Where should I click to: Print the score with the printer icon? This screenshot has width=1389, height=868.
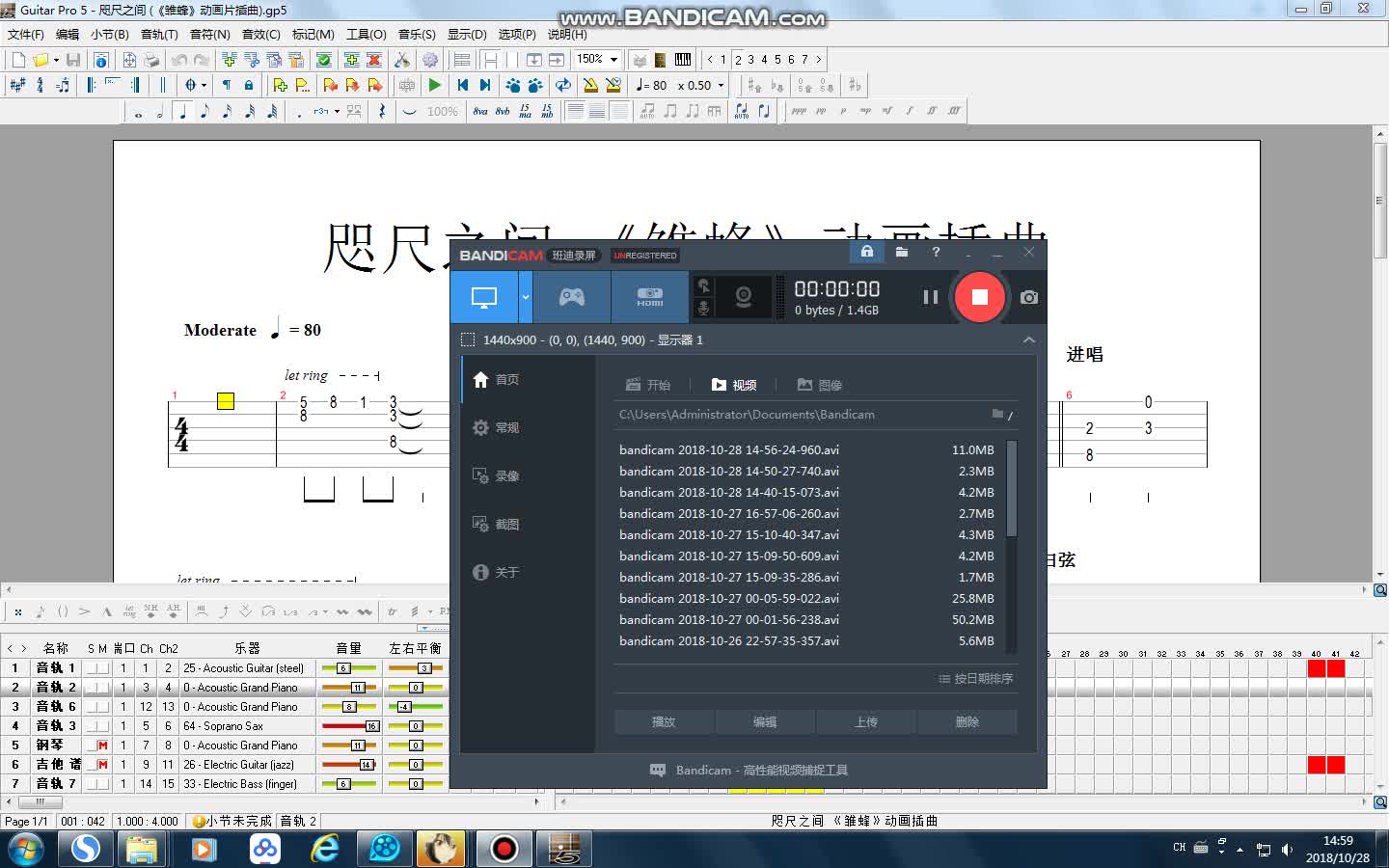click(x=151, y=60)
